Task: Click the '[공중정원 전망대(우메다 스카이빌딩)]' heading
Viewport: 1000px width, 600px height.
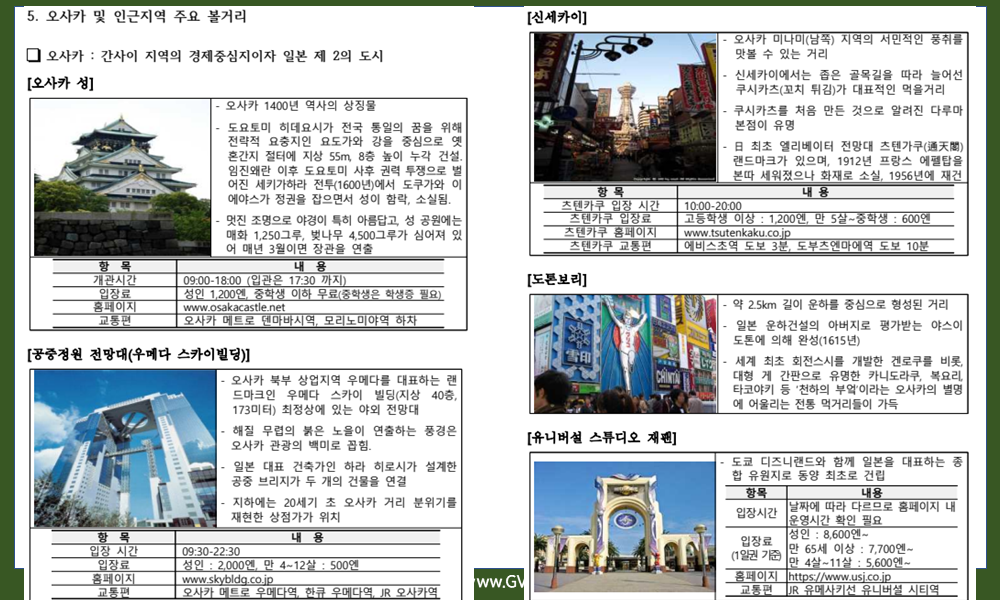Action: [138, 355]
